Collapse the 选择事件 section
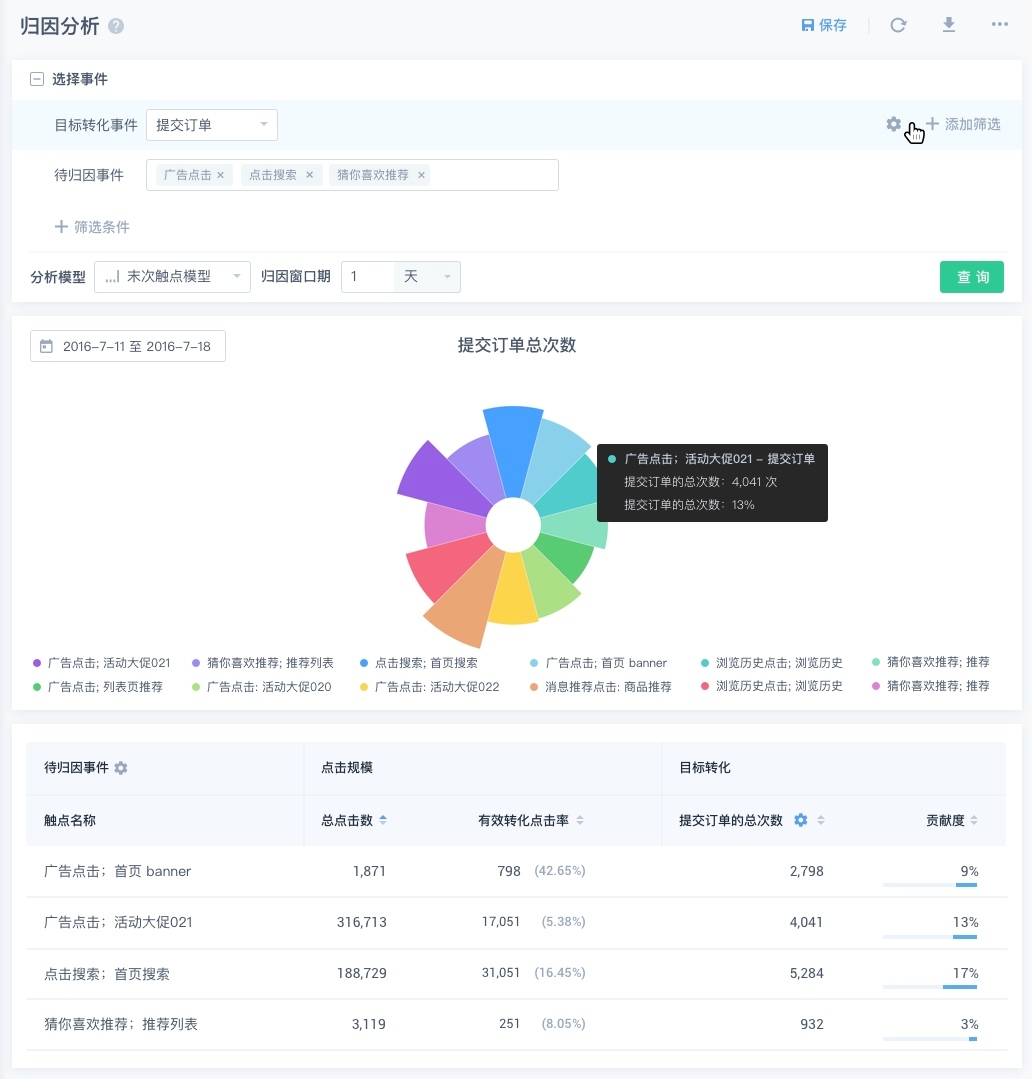 37,79
